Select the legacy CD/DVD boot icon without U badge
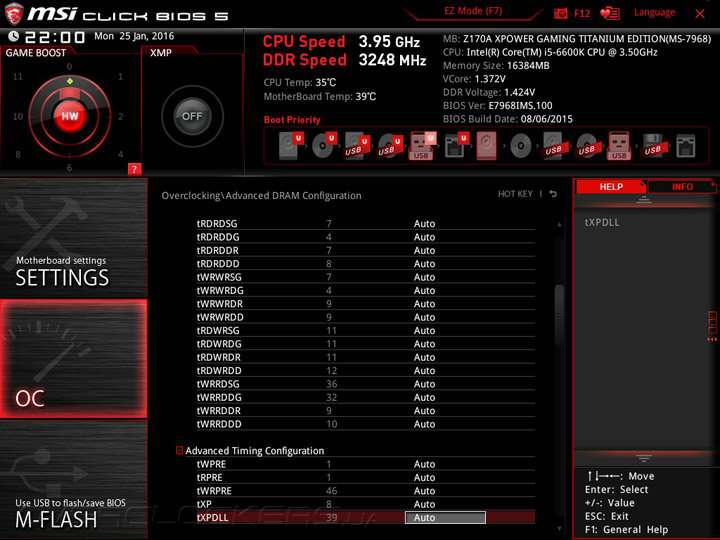The height and width of the screenshot is (540, 720). tap(520, 146)
